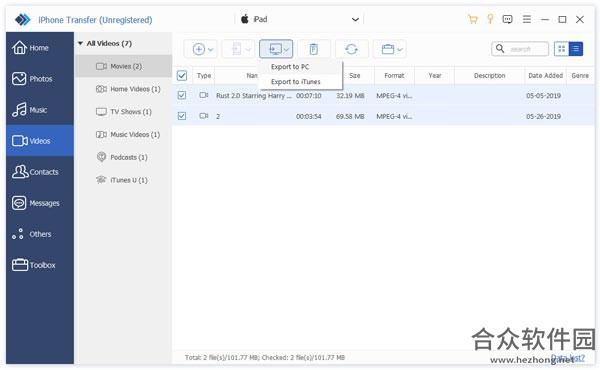Switch to list view
Viewport: 600px width, 370px height.
576,49
